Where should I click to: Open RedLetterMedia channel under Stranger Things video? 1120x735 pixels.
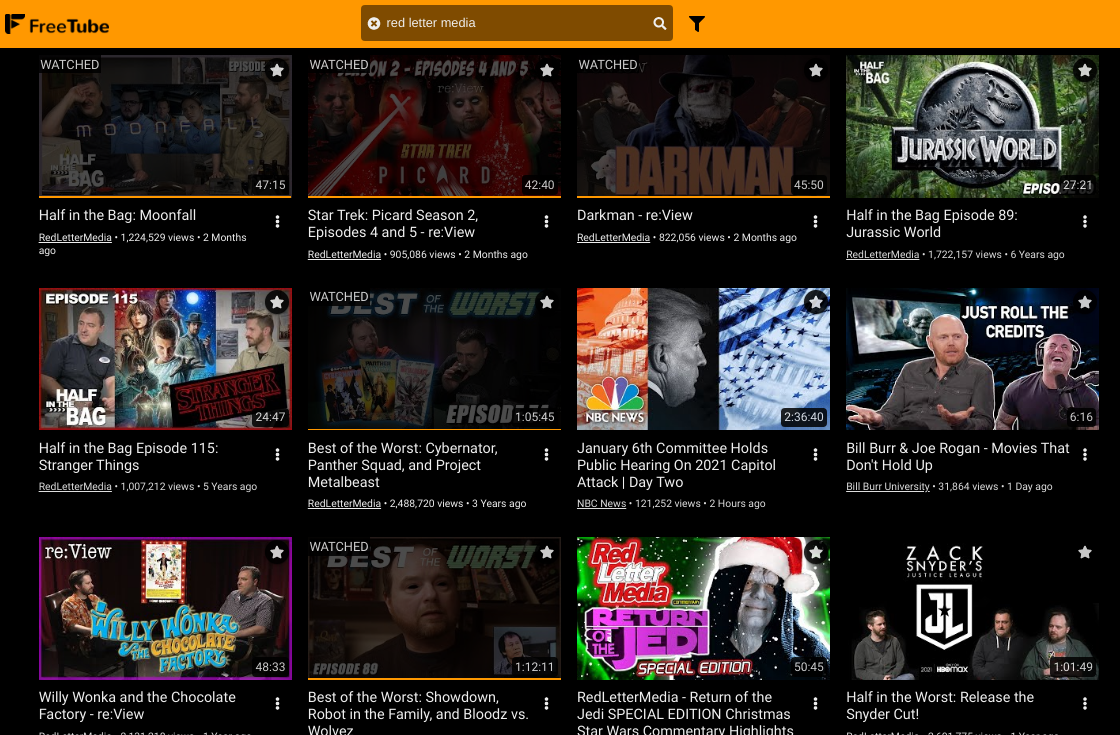point(75,486)
